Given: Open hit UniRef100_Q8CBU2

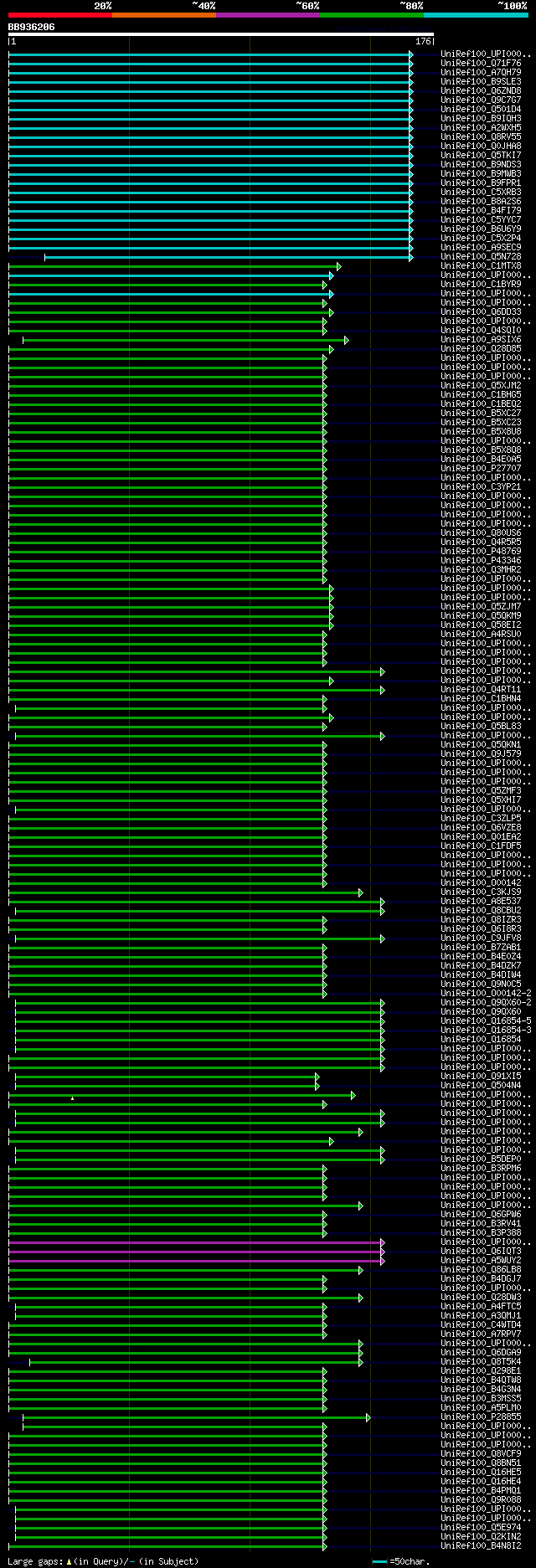Looking at the screenshot, I should coord(481,911).
